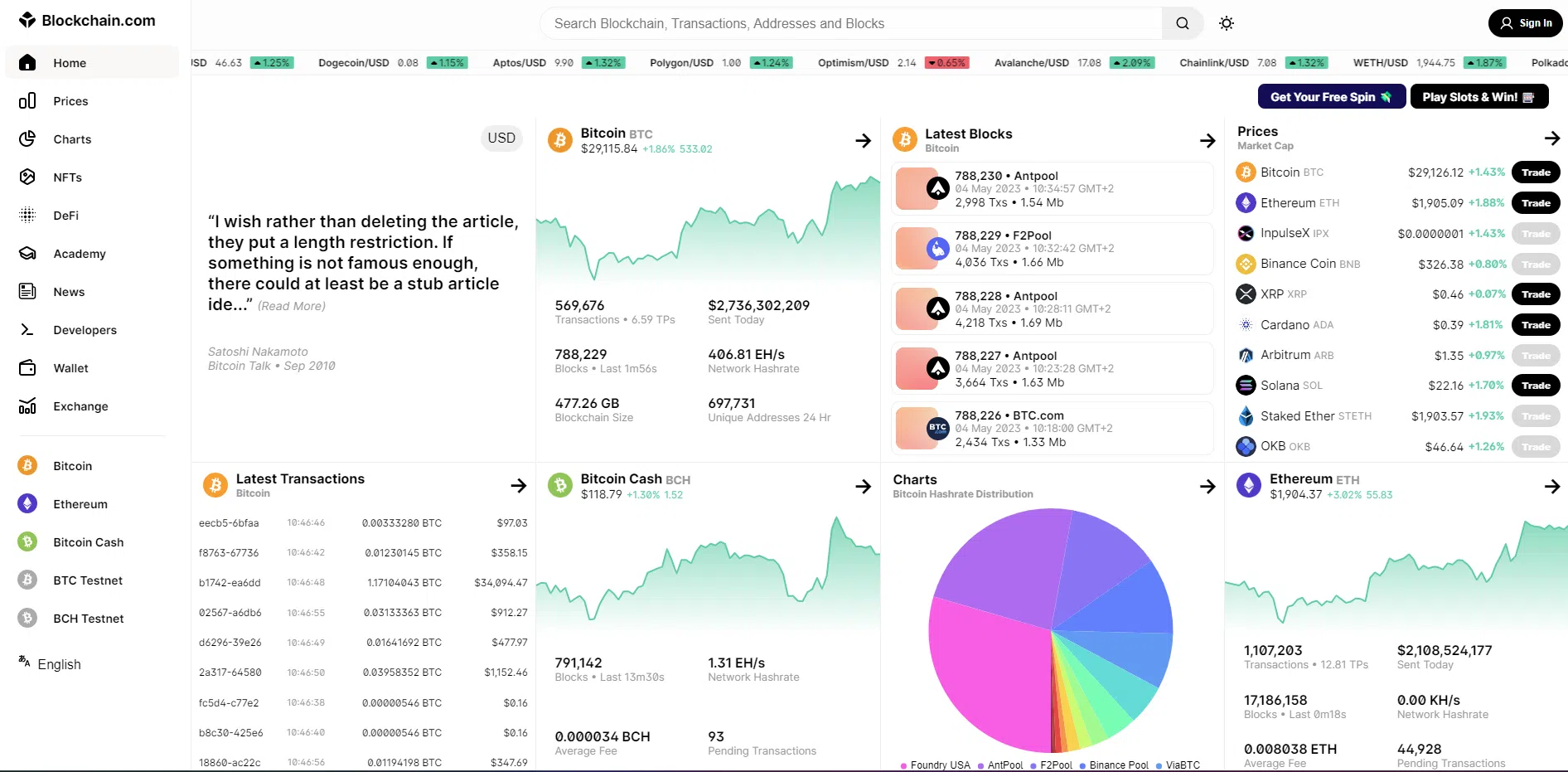Open Ethereum ETH card arrow
1568x772 pixels.
click(x=1552, y=487)
